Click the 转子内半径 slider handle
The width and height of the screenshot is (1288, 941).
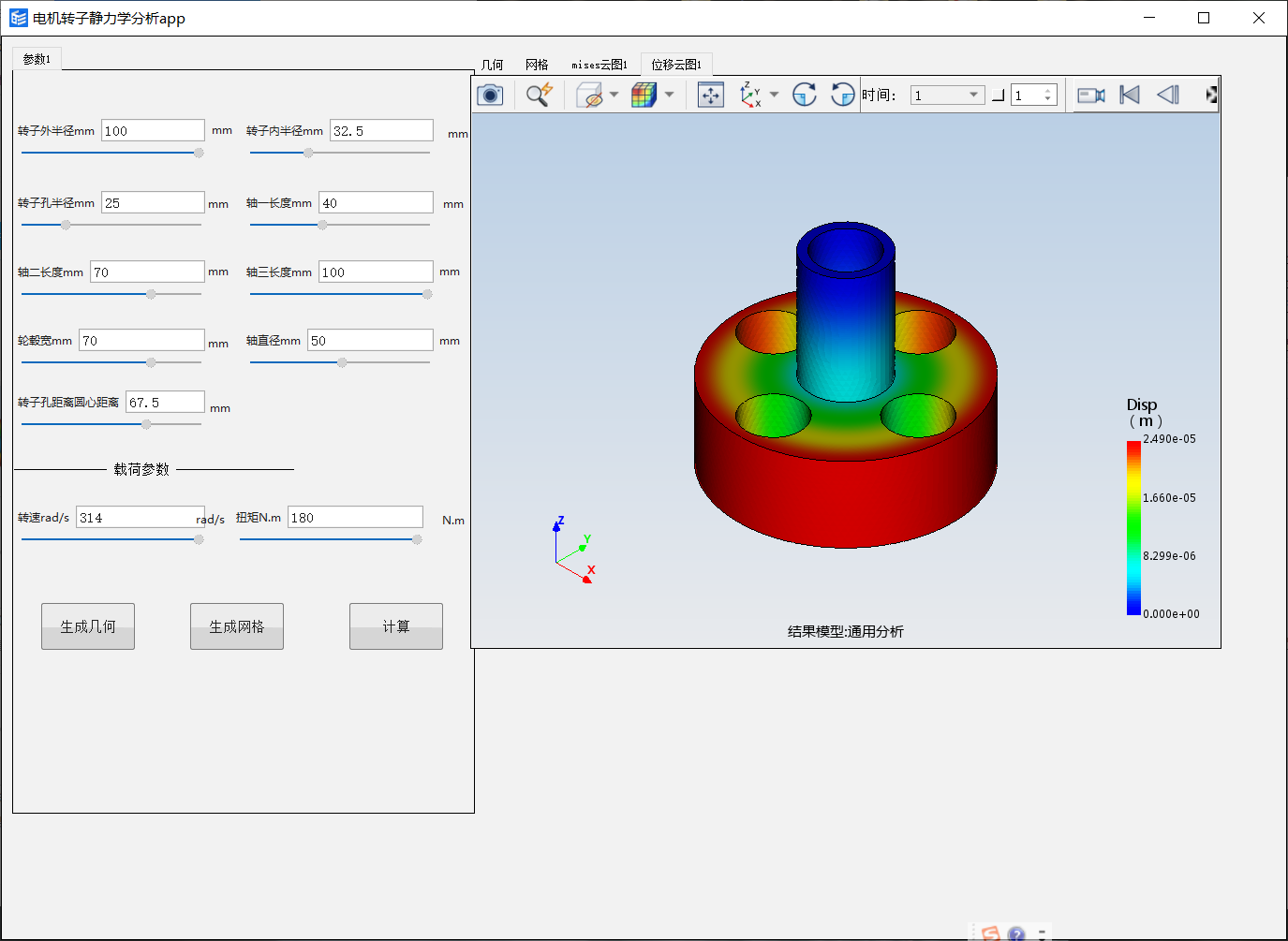click(x=308, y=153)
